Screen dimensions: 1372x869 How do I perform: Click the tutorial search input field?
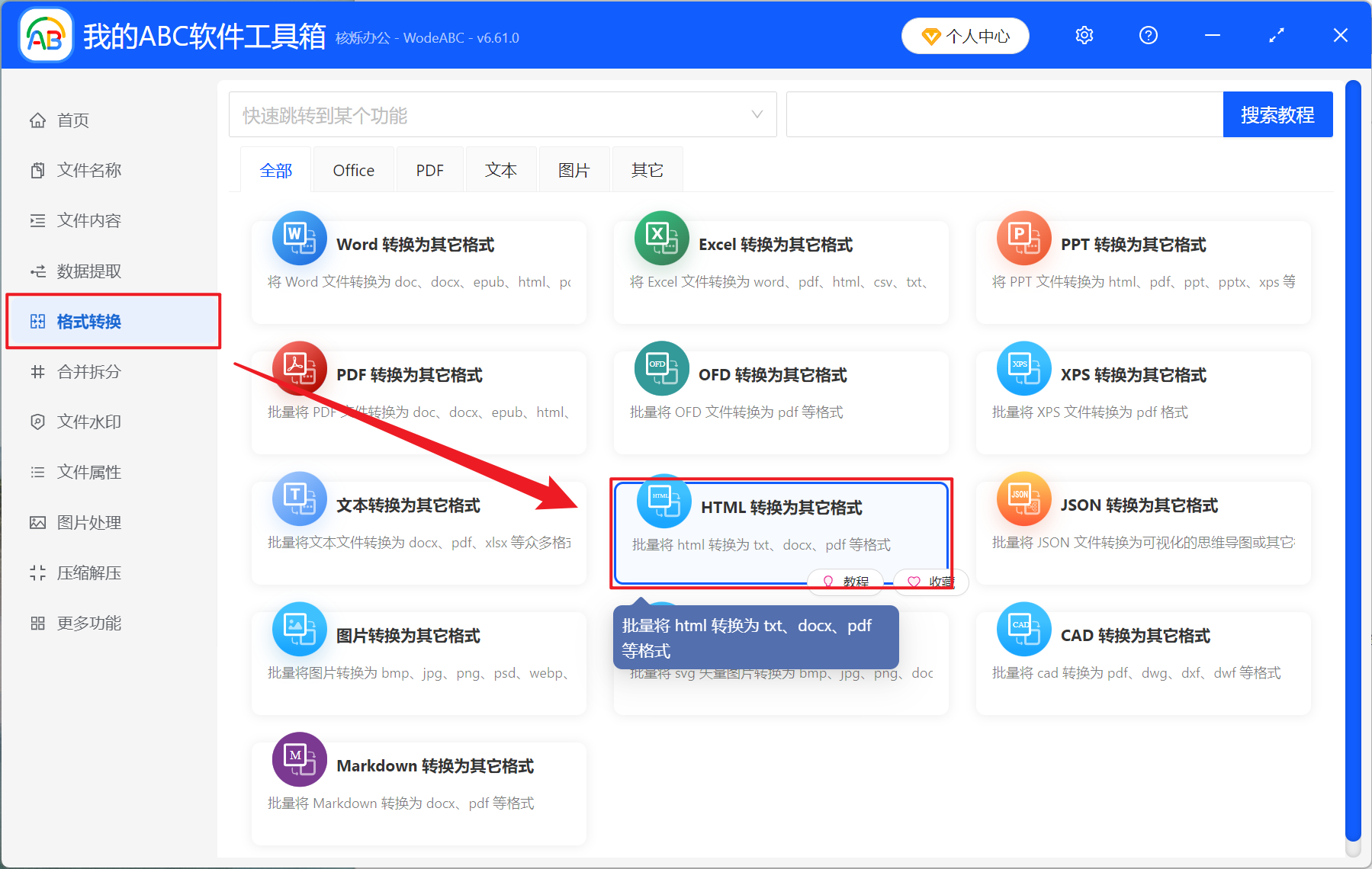pyautogui.click(x=1004, y=115)
